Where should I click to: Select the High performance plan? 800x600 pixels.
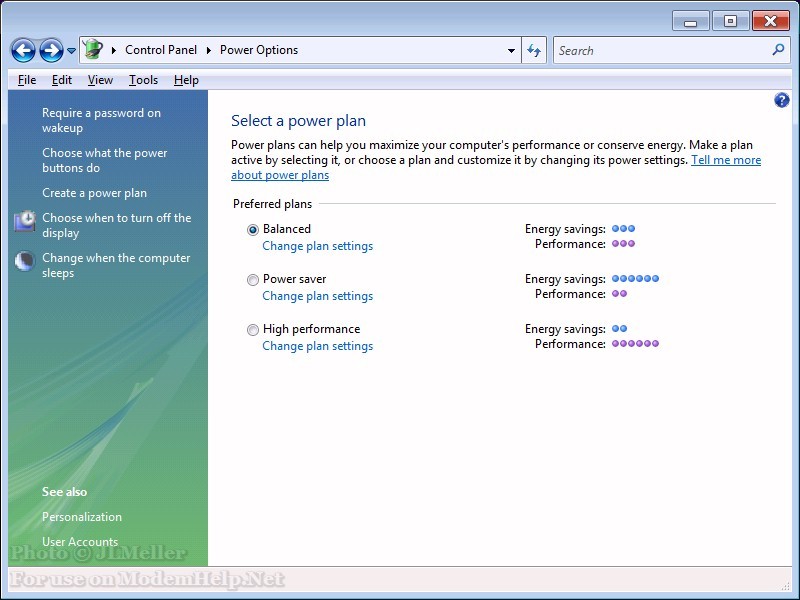[253, 330]
